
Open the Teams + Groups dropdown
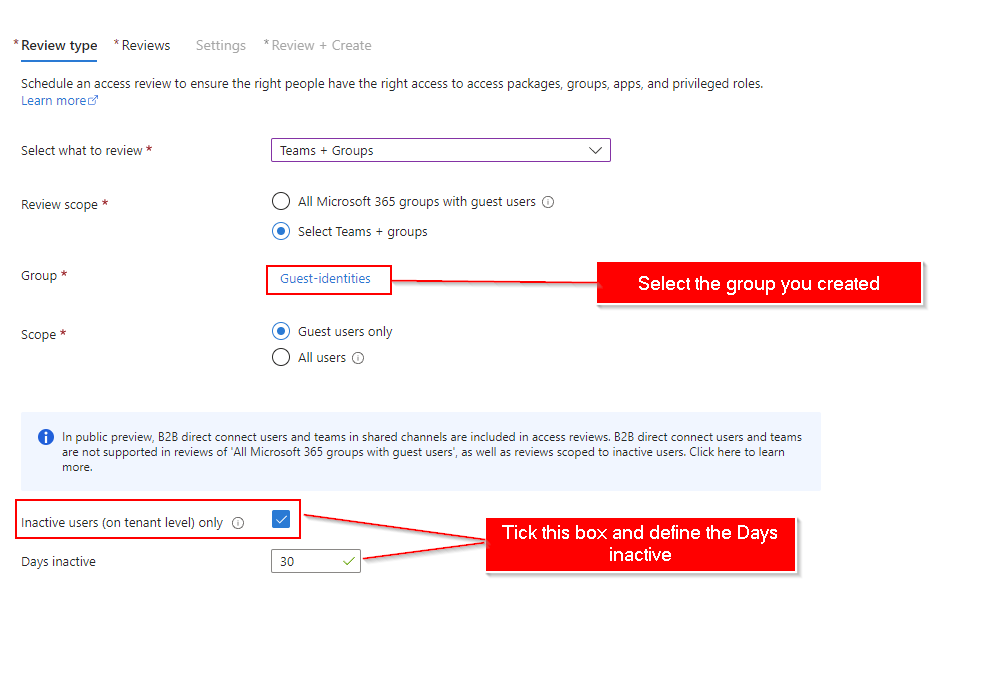[440, 150]
